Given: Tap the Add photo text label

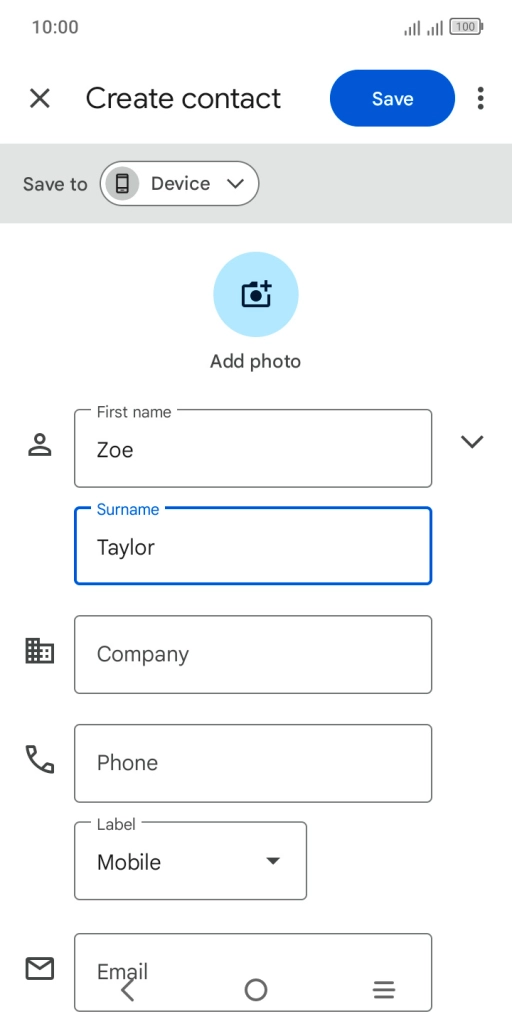Looking at the screenshot, I should (255, 361).
